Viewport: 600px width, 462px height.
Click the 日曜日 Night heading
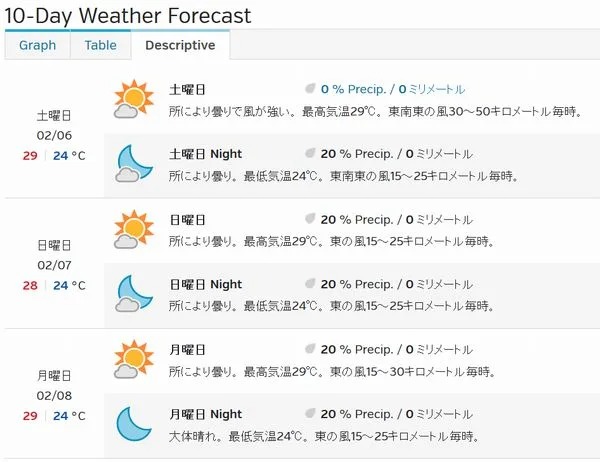coord(205,284)
